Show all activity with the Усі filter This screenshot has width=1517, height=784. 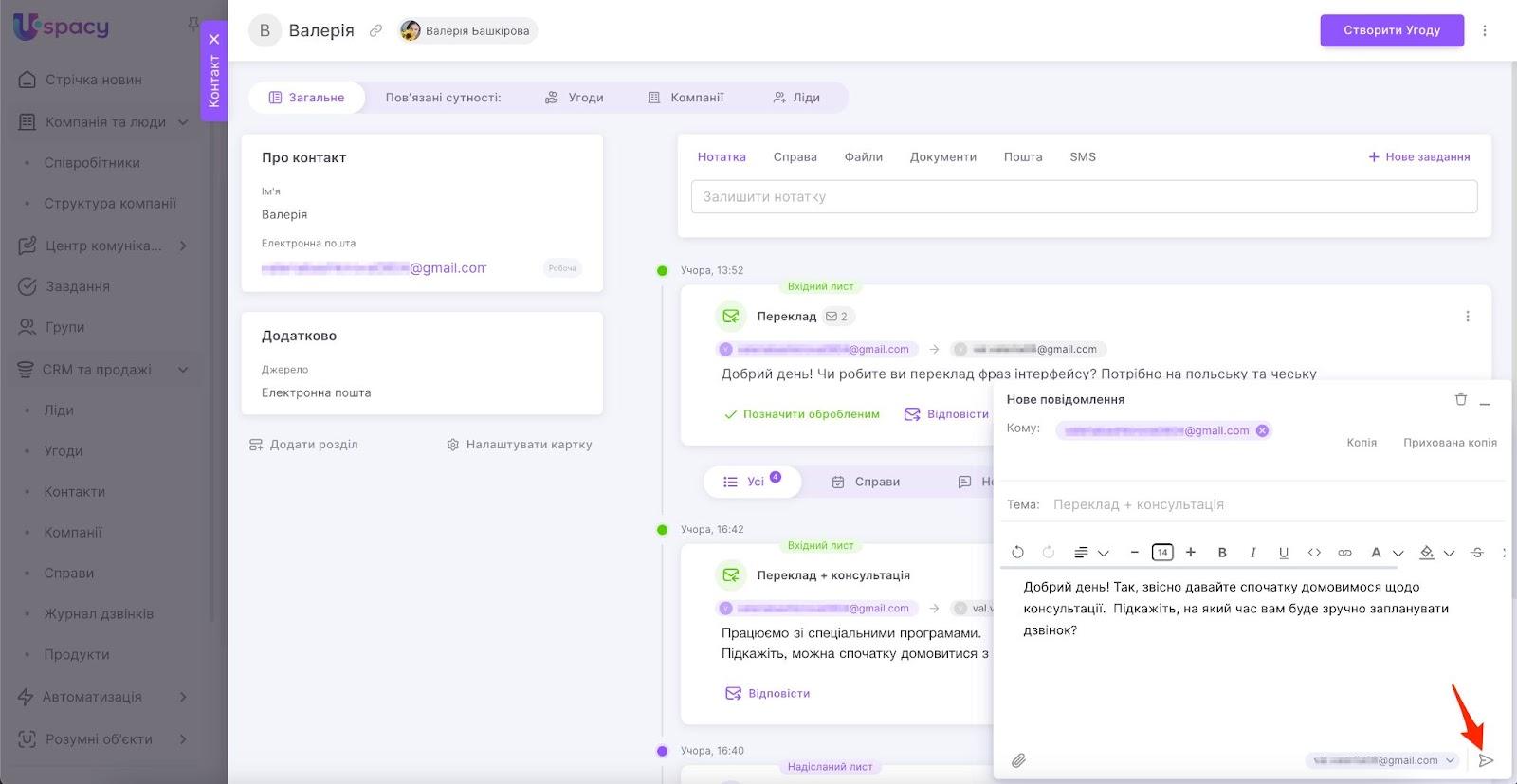[x=752, y=482]
